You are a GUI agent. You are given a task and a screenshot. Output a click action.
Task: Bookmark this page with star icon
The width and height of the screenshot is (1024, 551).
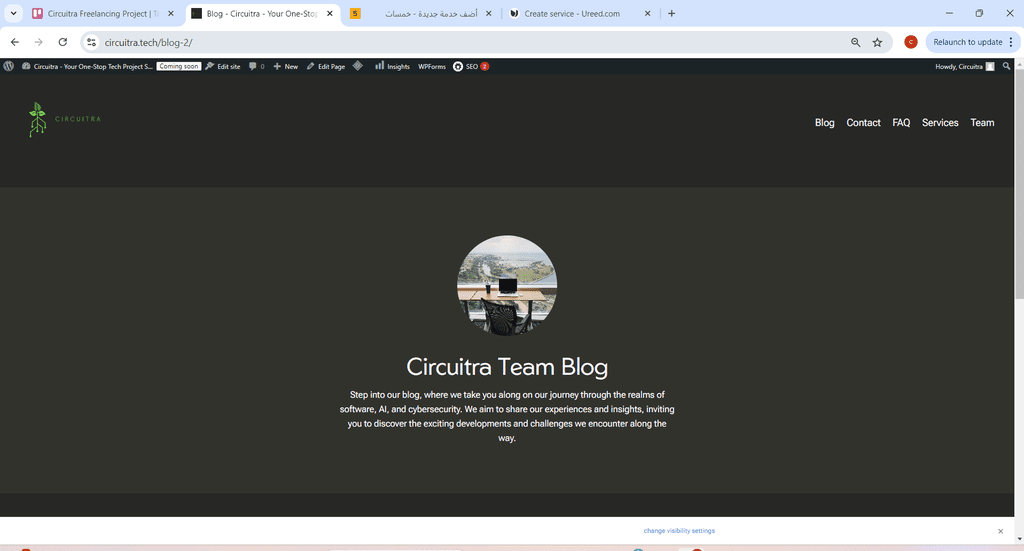pyautogui.click(x=877, y=42)
